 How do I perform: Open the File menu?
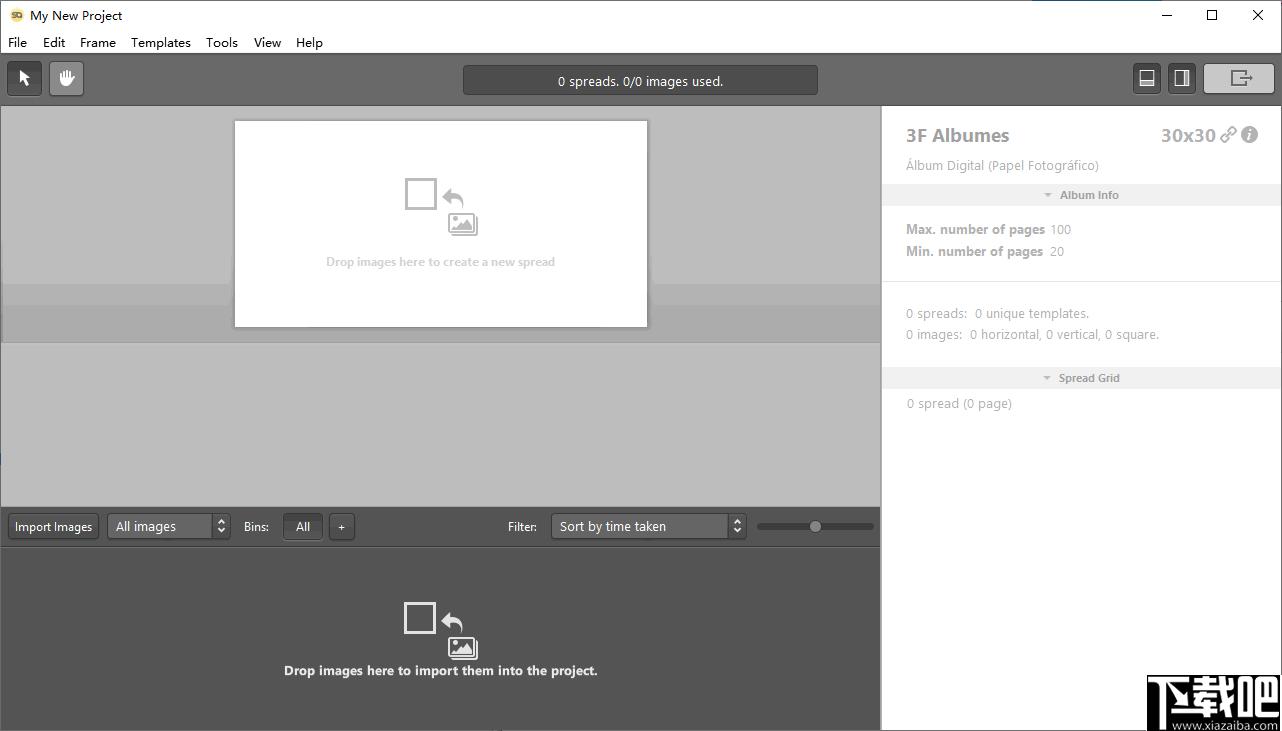[18, 42]
